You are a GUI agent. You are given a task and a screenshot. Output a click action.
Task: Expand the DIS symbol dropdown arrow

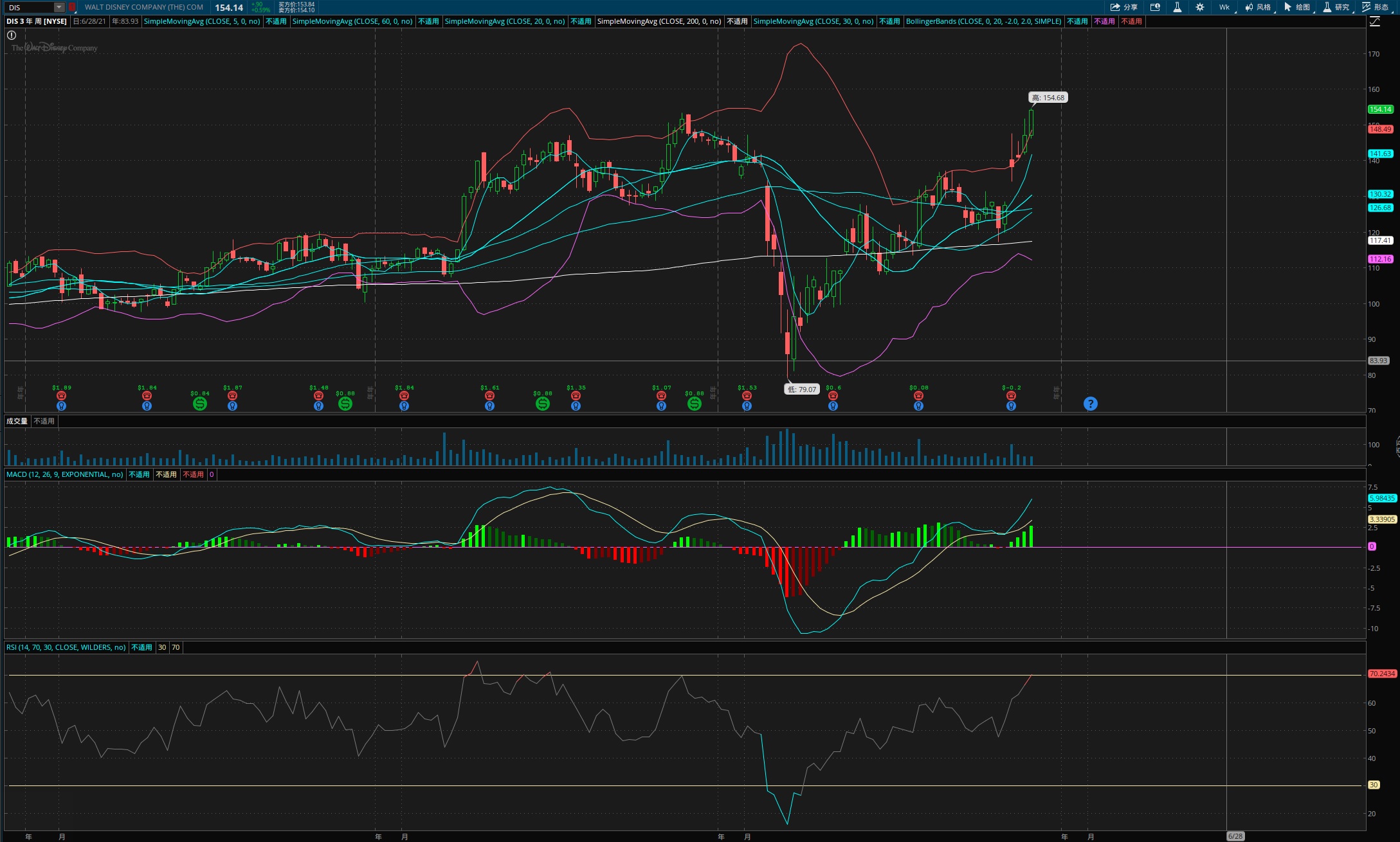pos(59,7)
